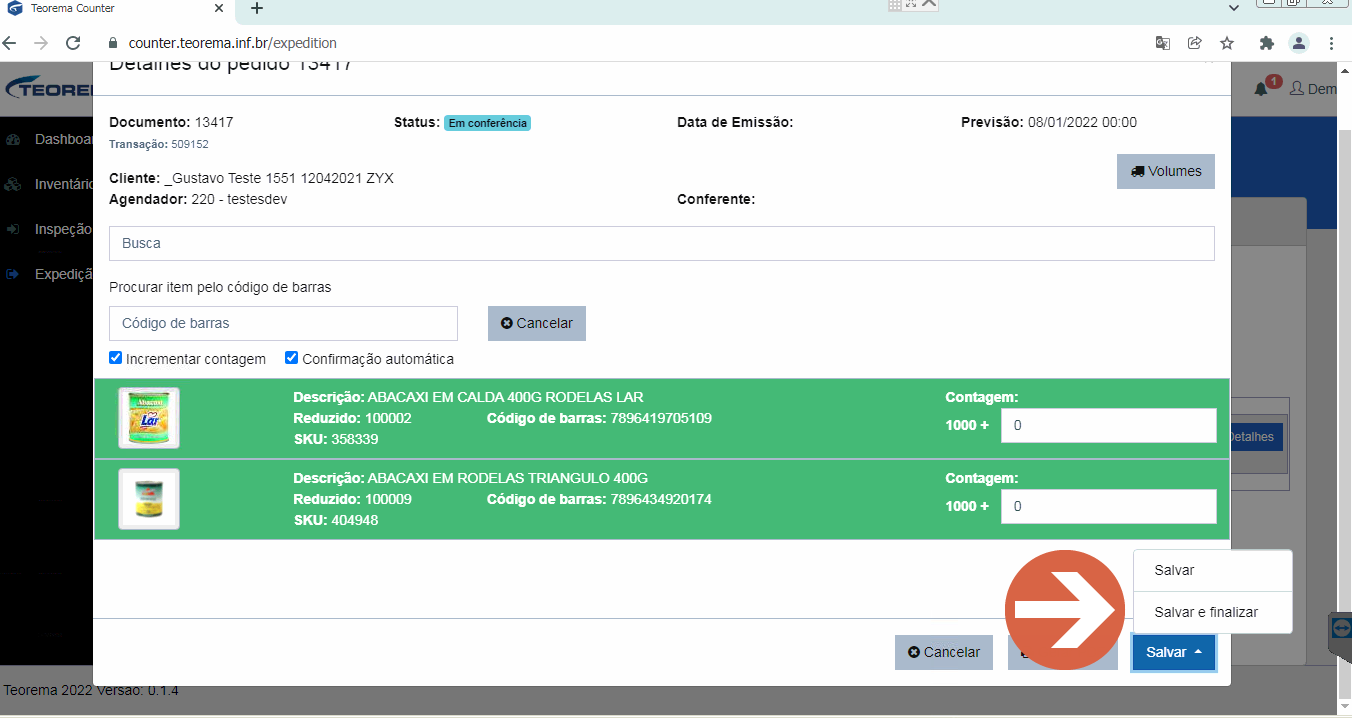Toggle the Confirmação automática checkbox
This screenshot has height=718, width=1352.
(292, 358)
